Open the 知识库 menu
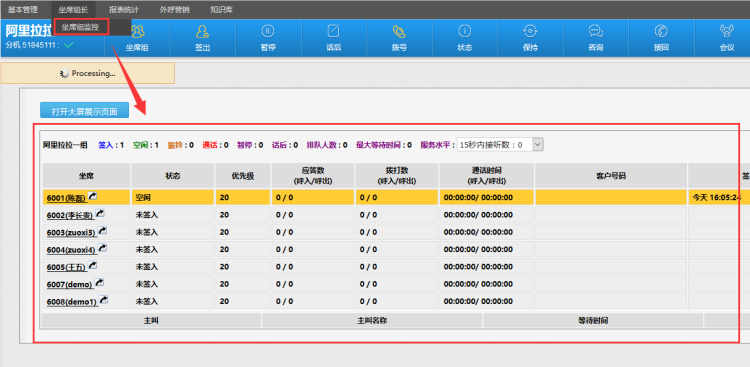This screenshot has width=750, height=367. (221, 9)
